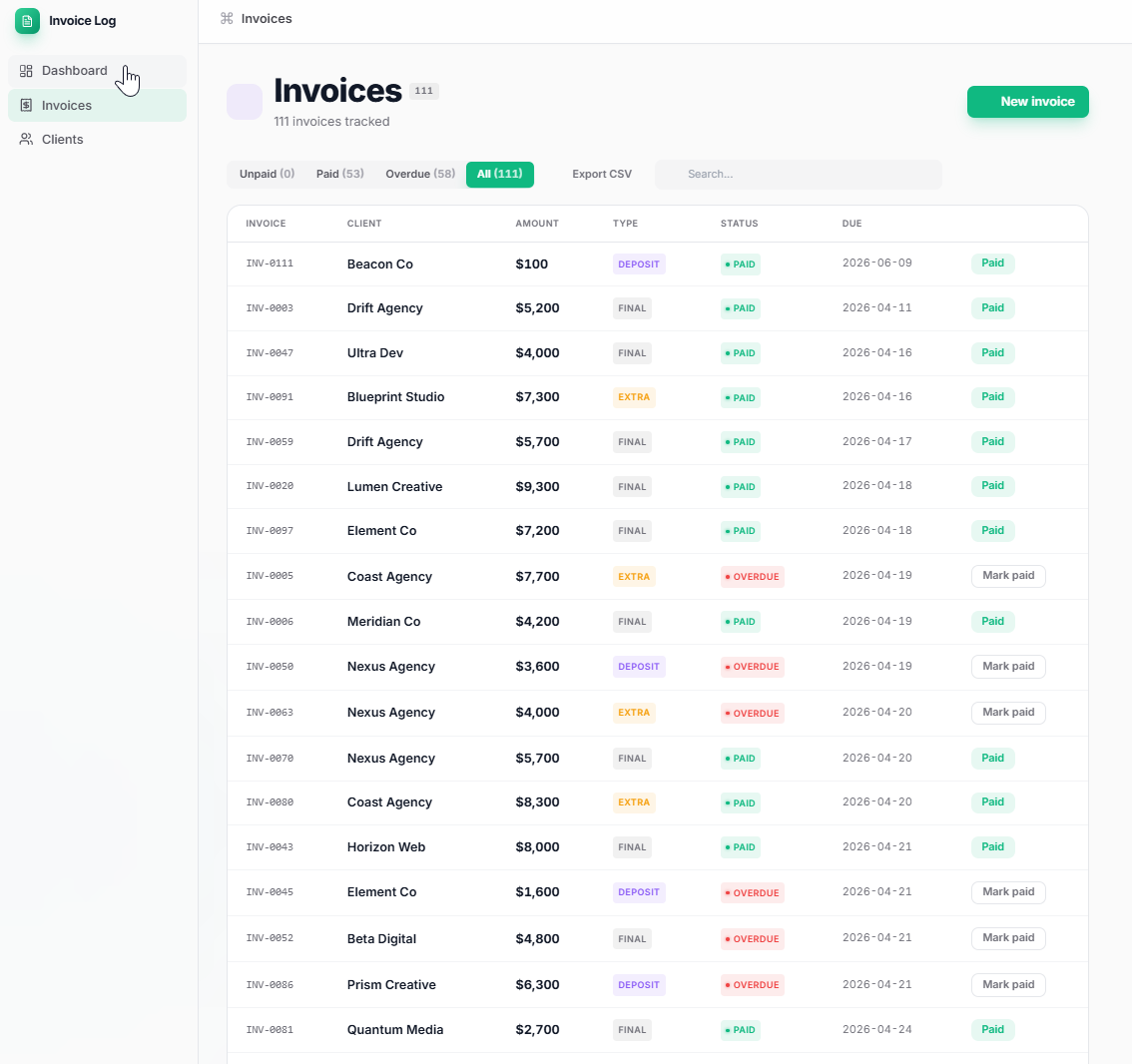Click the STATUS column header
This screenshot has width=1132, height=1064.
tap(739, 224)
